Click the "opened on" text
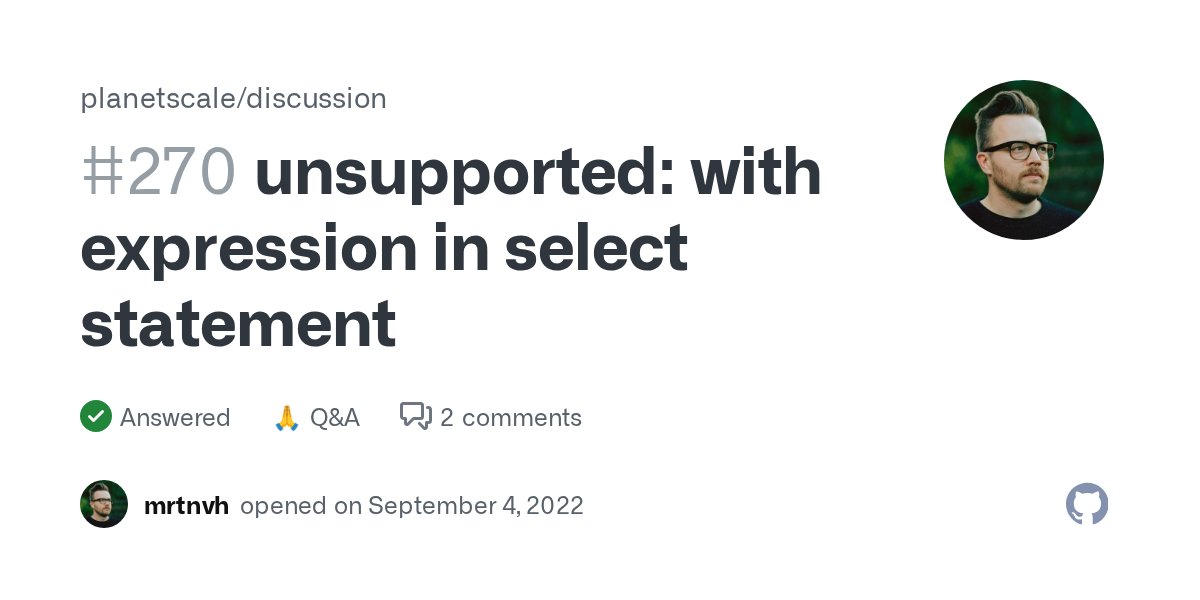 click(301, 505)
